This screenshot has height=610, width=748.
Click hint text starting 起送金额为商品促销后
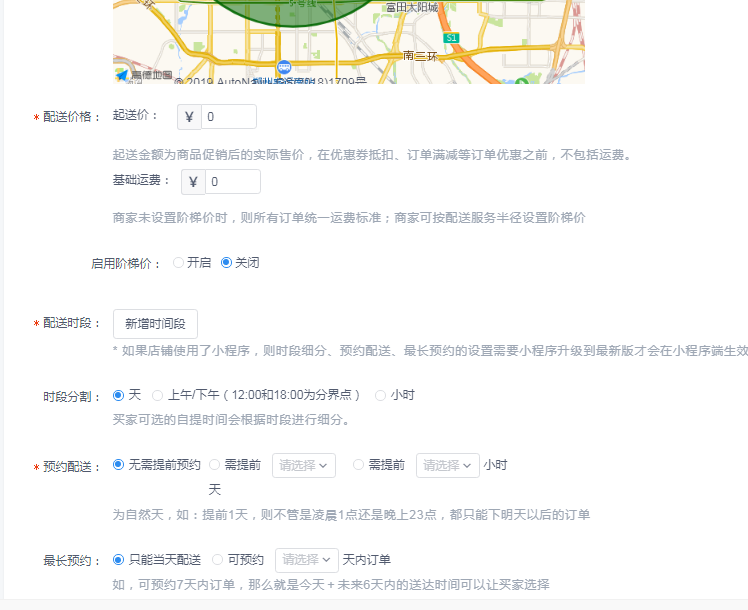tap(371, 155)
